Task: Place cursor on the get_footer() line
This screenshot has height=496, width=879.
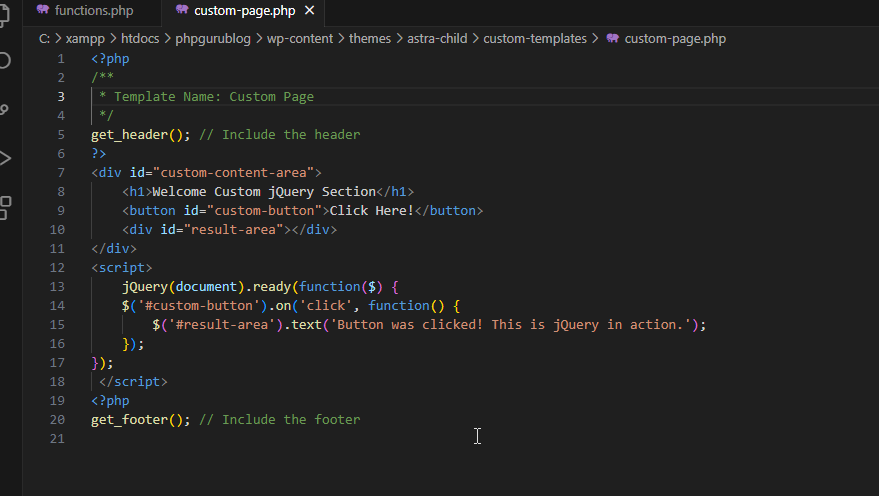Action: [140, 420]
